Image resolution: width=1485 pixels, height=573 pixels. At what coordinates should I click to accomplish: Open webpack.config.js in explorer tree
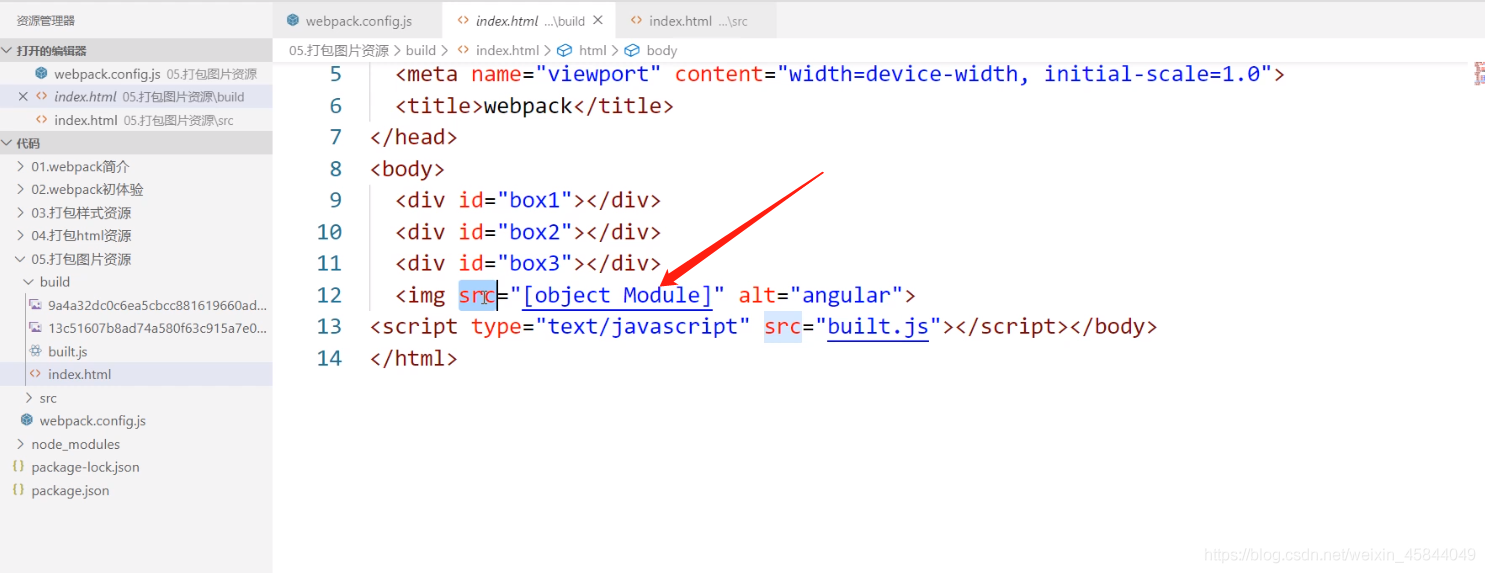[x=136, y=421]
